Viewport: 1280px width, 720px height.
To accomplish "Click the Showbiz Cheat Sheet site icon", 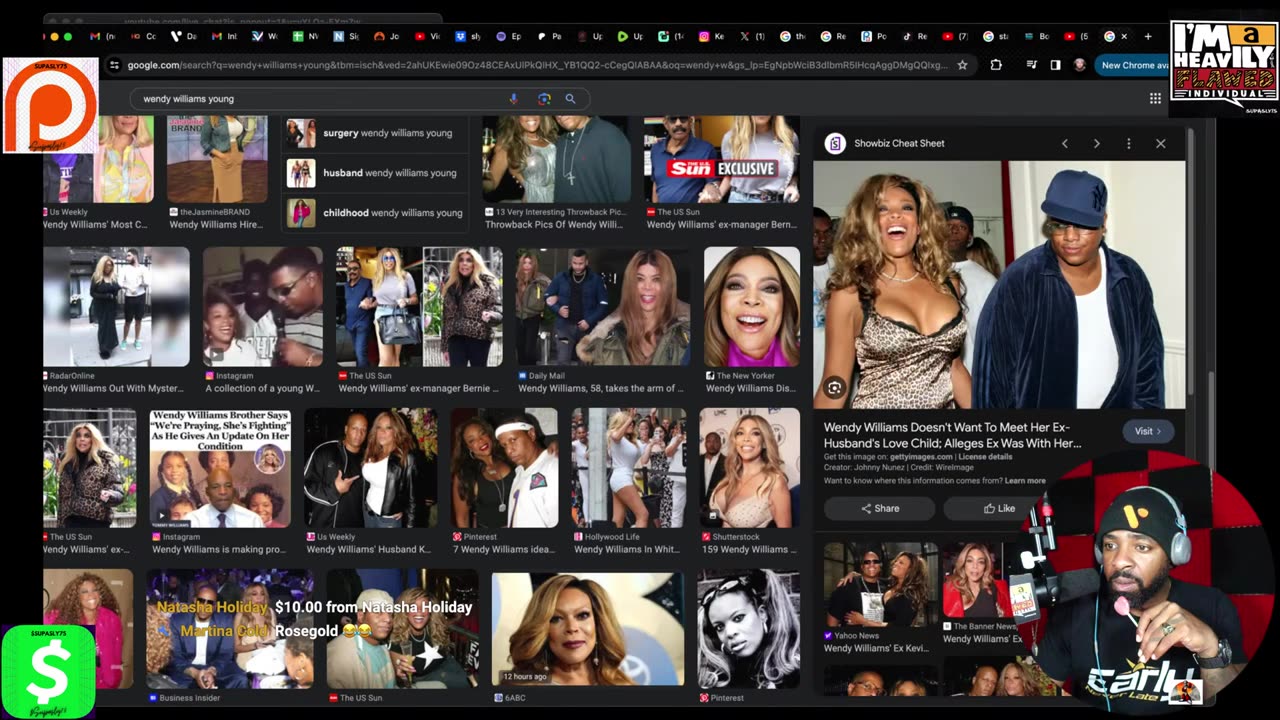I will [835, 144].
